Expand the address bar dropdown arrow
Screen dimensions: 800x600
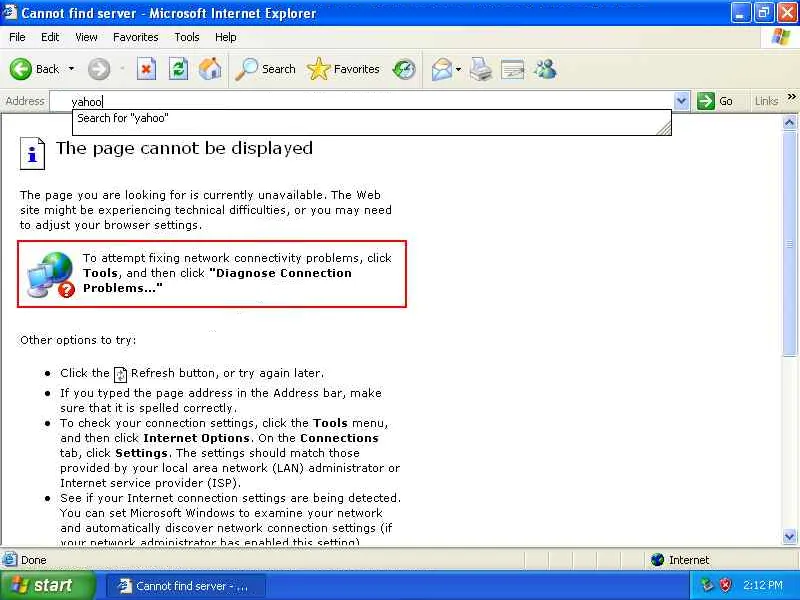point(682,101)
